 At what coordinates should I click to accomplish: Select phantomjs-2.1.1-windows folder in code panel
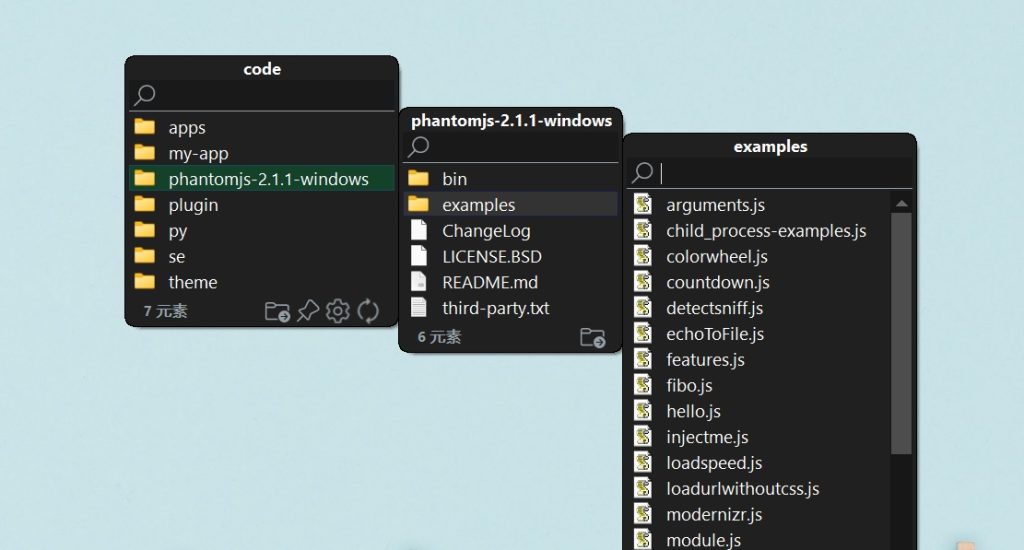coord(261,178)
